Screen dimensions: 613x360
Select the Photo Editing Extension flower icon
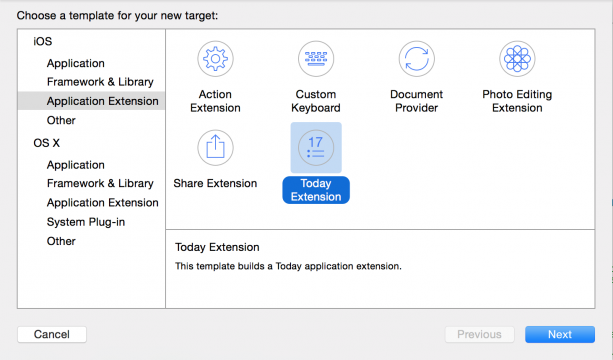click(517, 59)
